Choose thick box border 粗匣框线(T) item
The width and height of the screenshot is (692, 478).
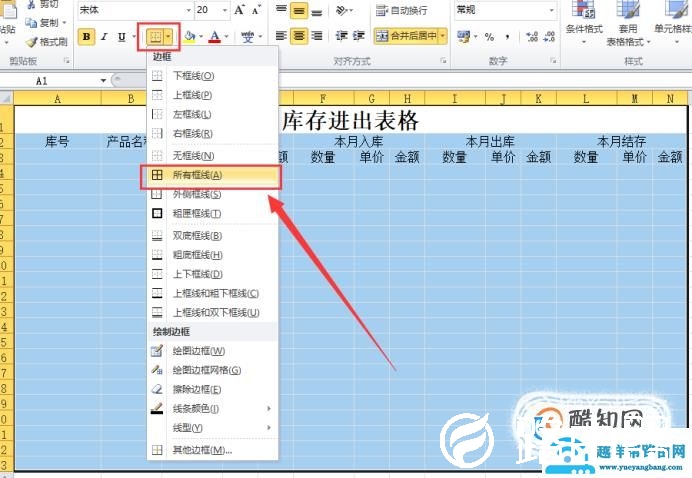(213, 214)
